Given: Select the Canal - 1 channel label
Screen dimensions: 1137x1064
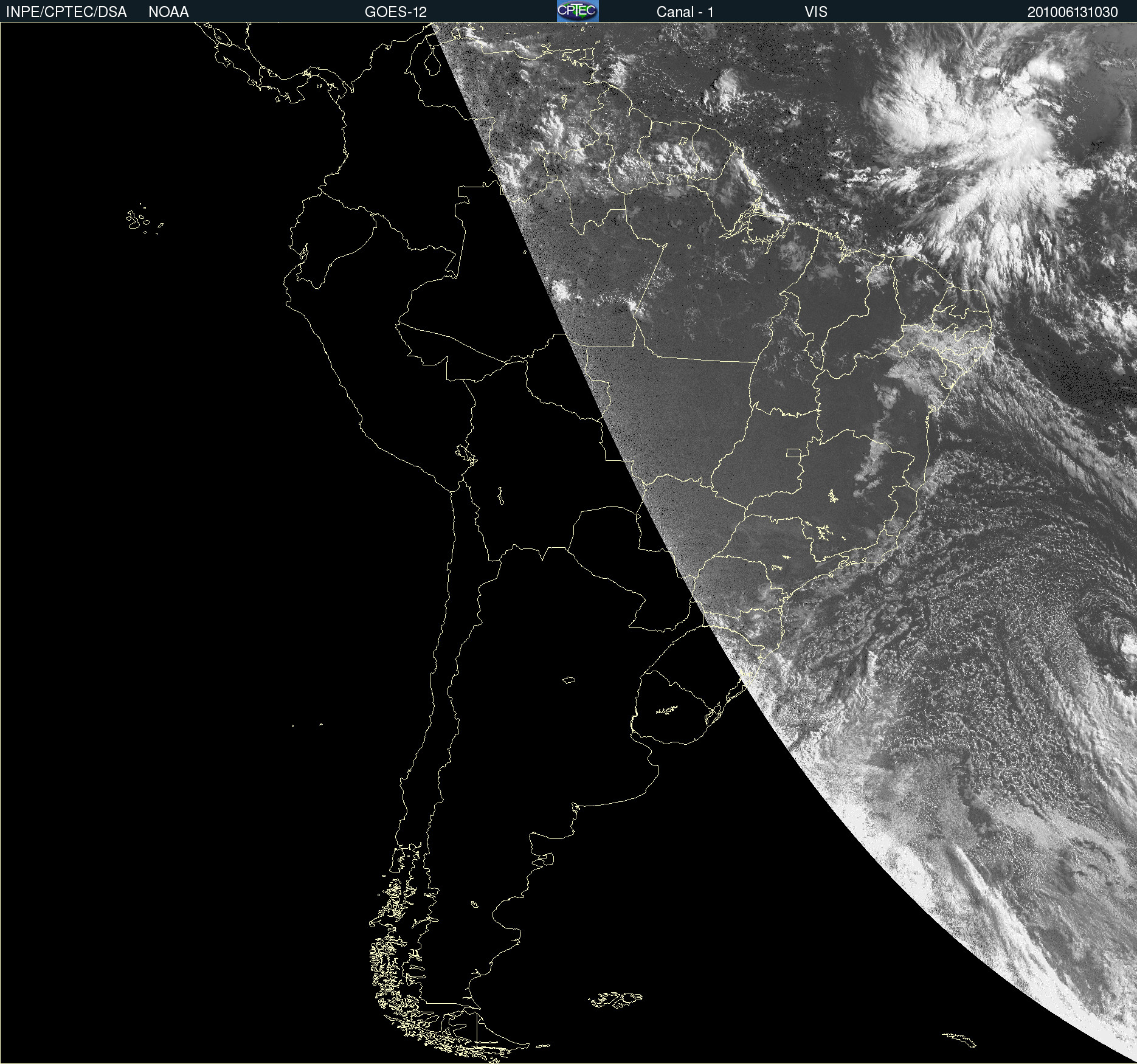Looking at the screenshot, I should tap(685, 12).
